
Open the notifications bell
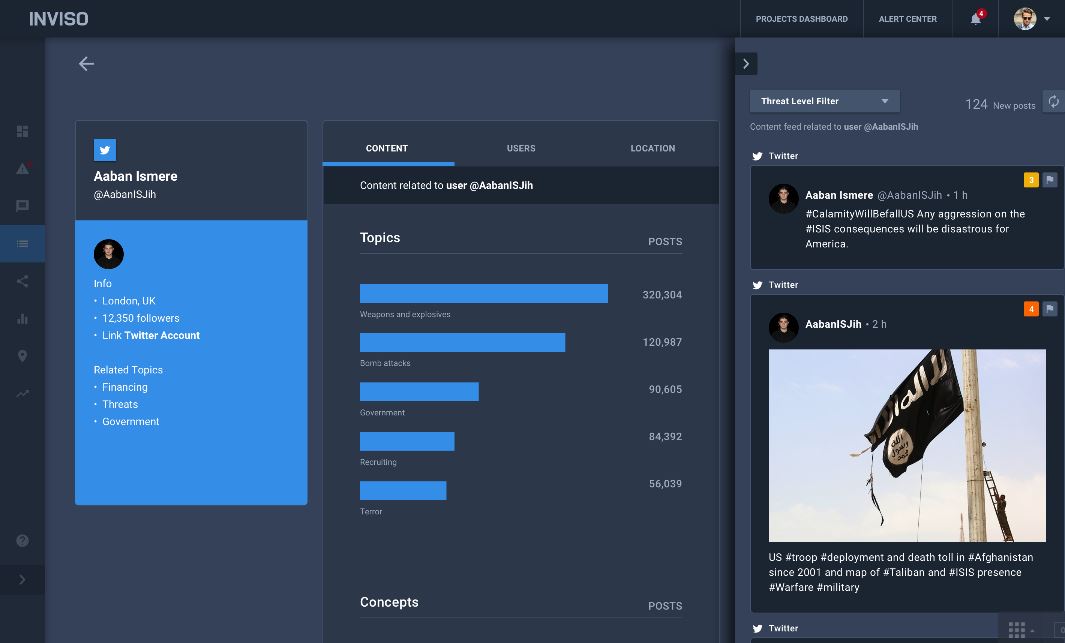click(x=976, y=19)
